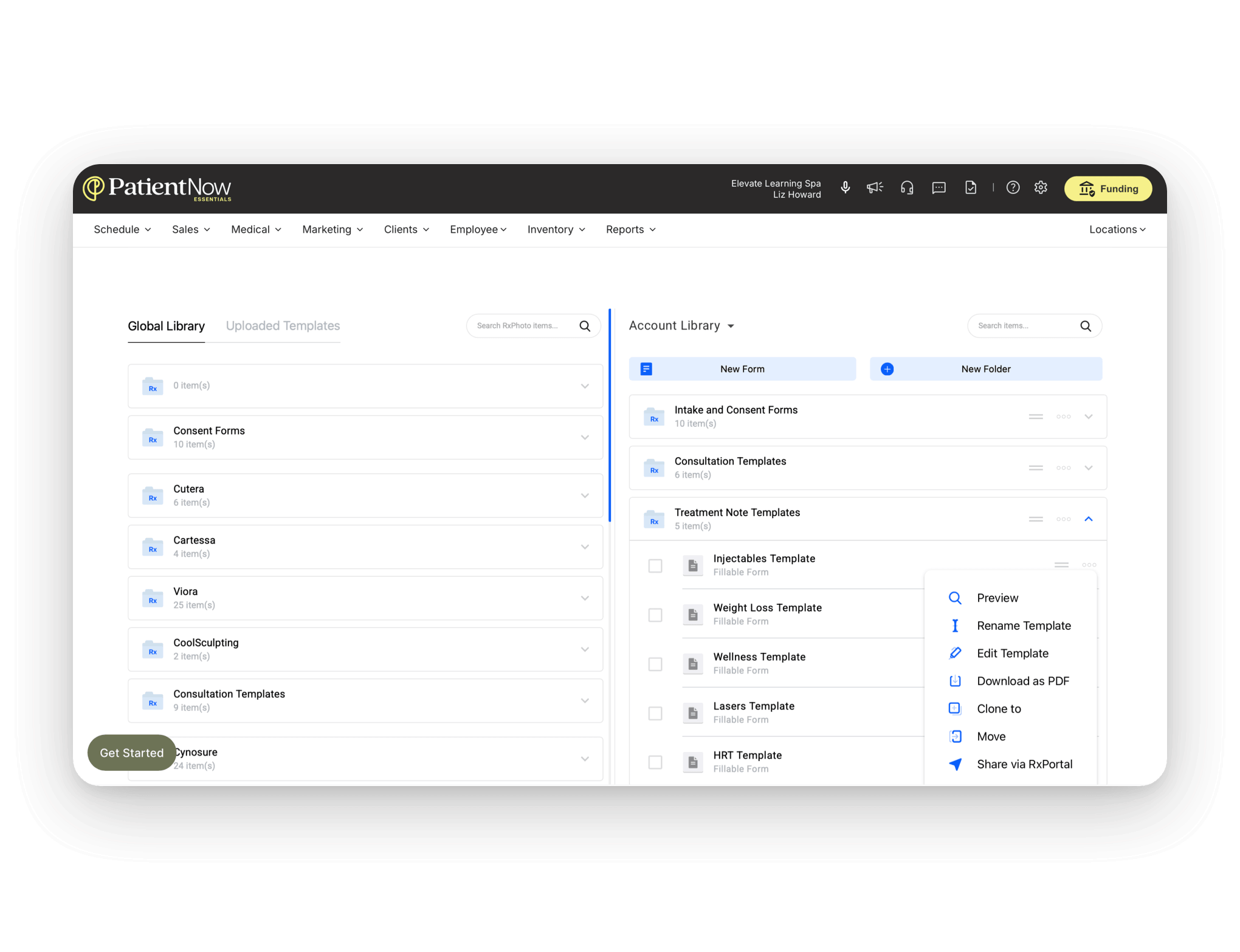The image size is (1240, 952).
Task: Select the Global Library tab
Action: tap(166, 326)
